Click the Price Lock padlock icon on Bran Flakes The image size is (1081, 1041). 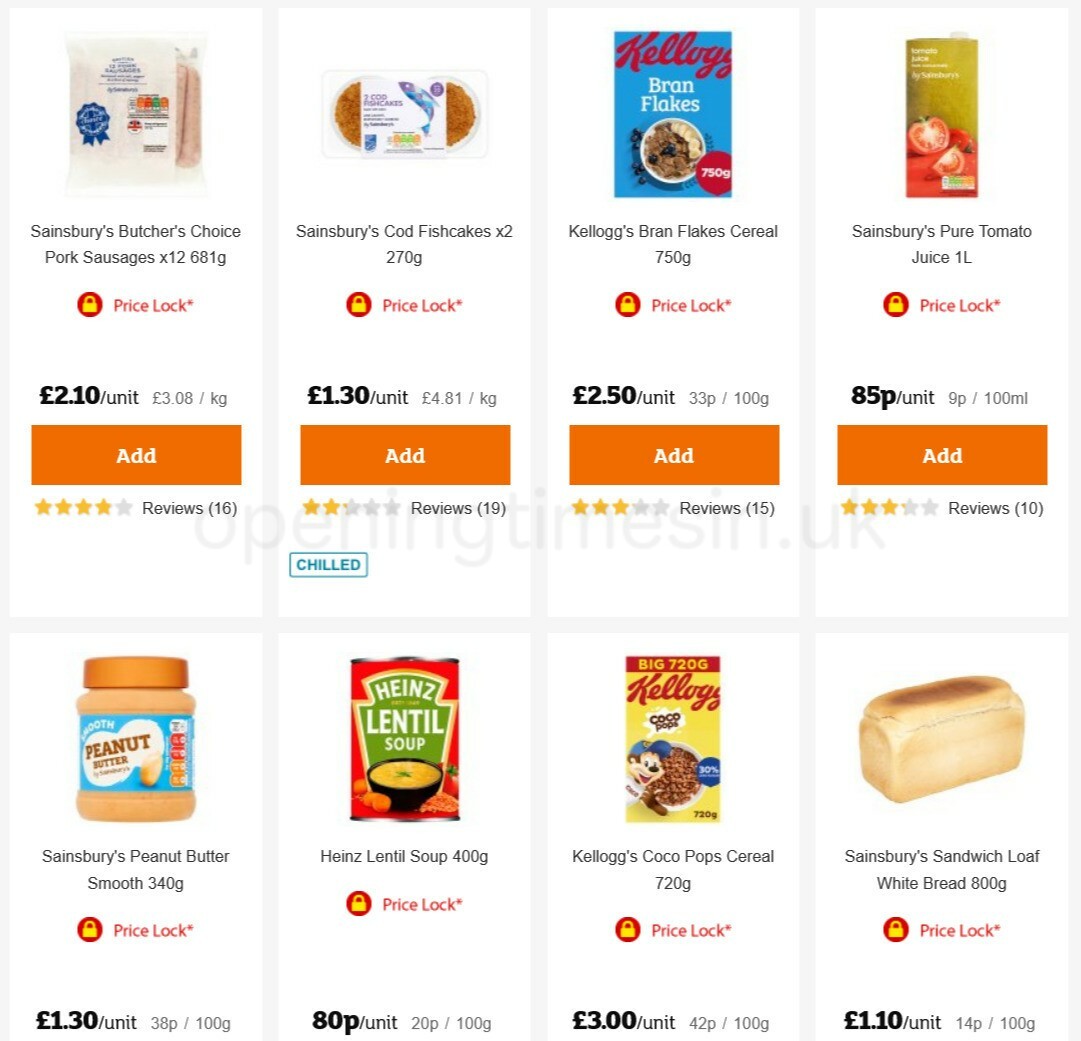pos(628,305)
